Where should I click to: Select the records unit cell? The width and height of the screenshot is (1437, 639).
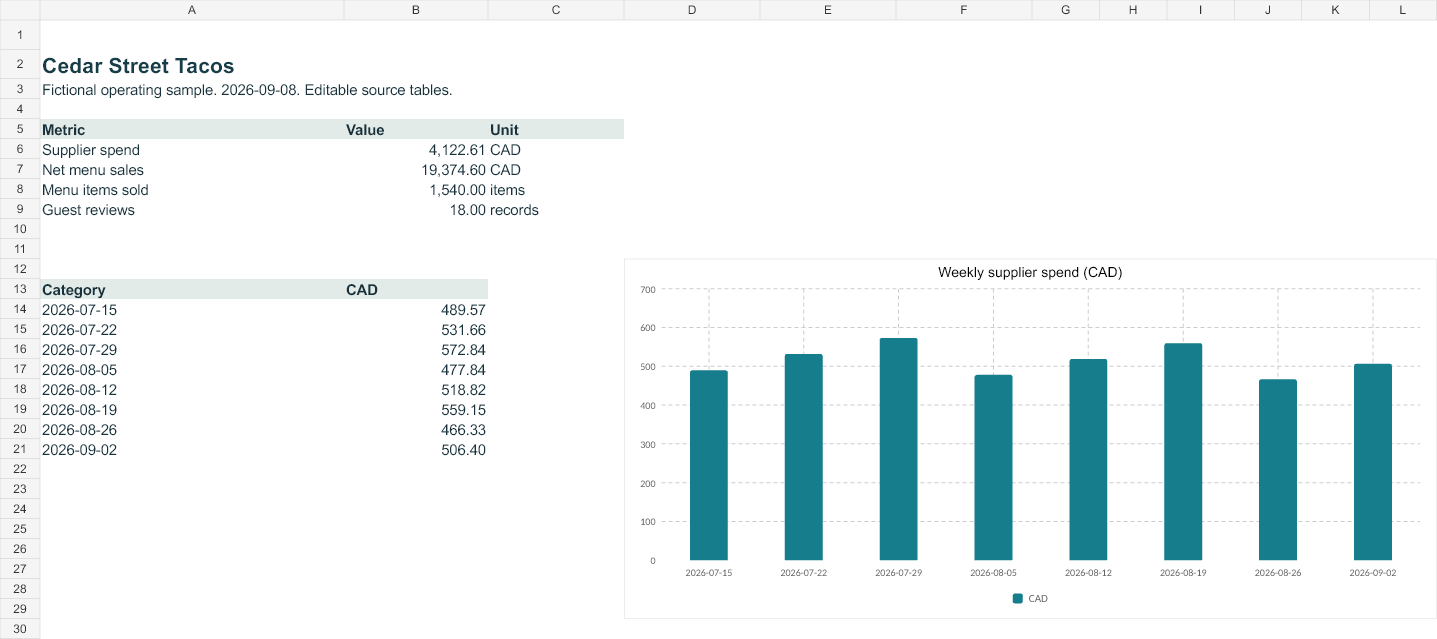coord(556,210)
